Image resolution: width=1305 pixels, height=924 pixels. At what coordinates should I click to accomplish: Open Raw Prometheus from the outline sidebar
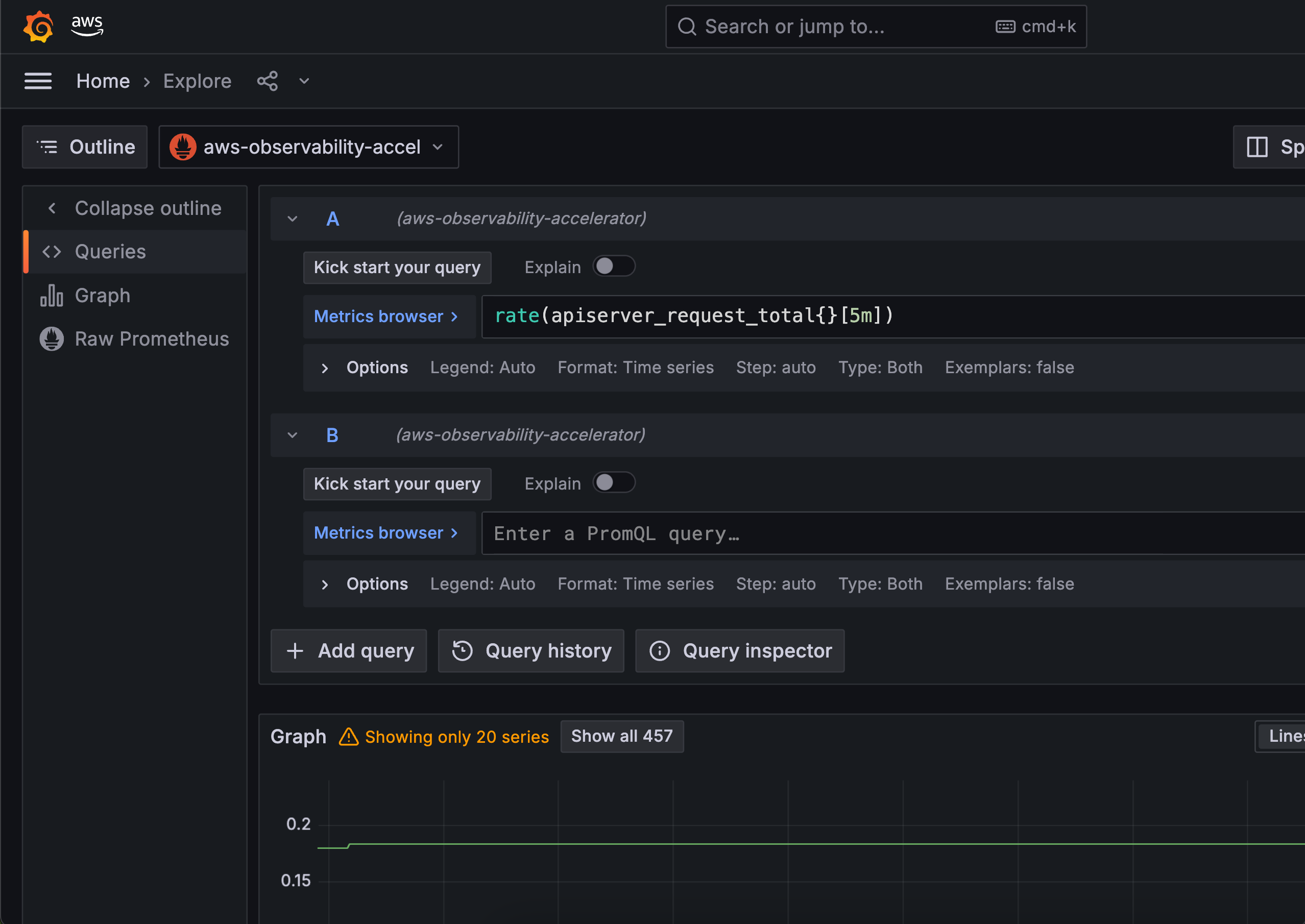pos(151,338)
